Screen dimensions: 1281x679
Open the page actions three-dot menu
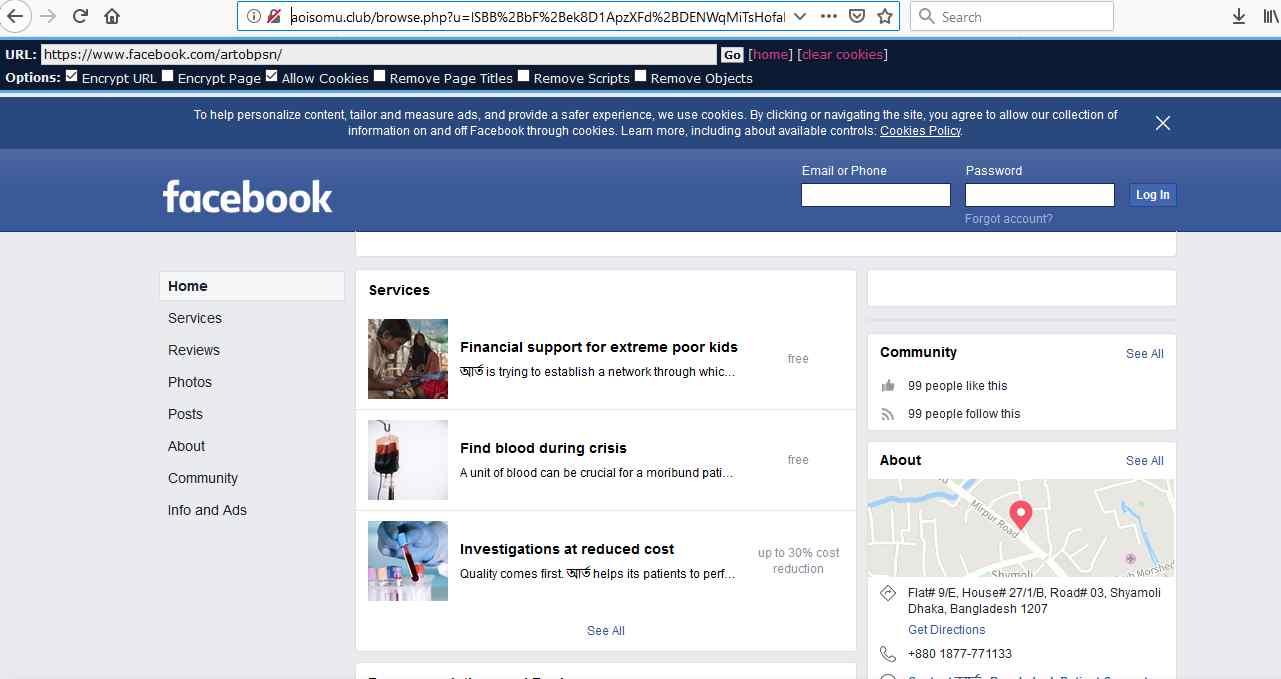(x=829, y=16)
